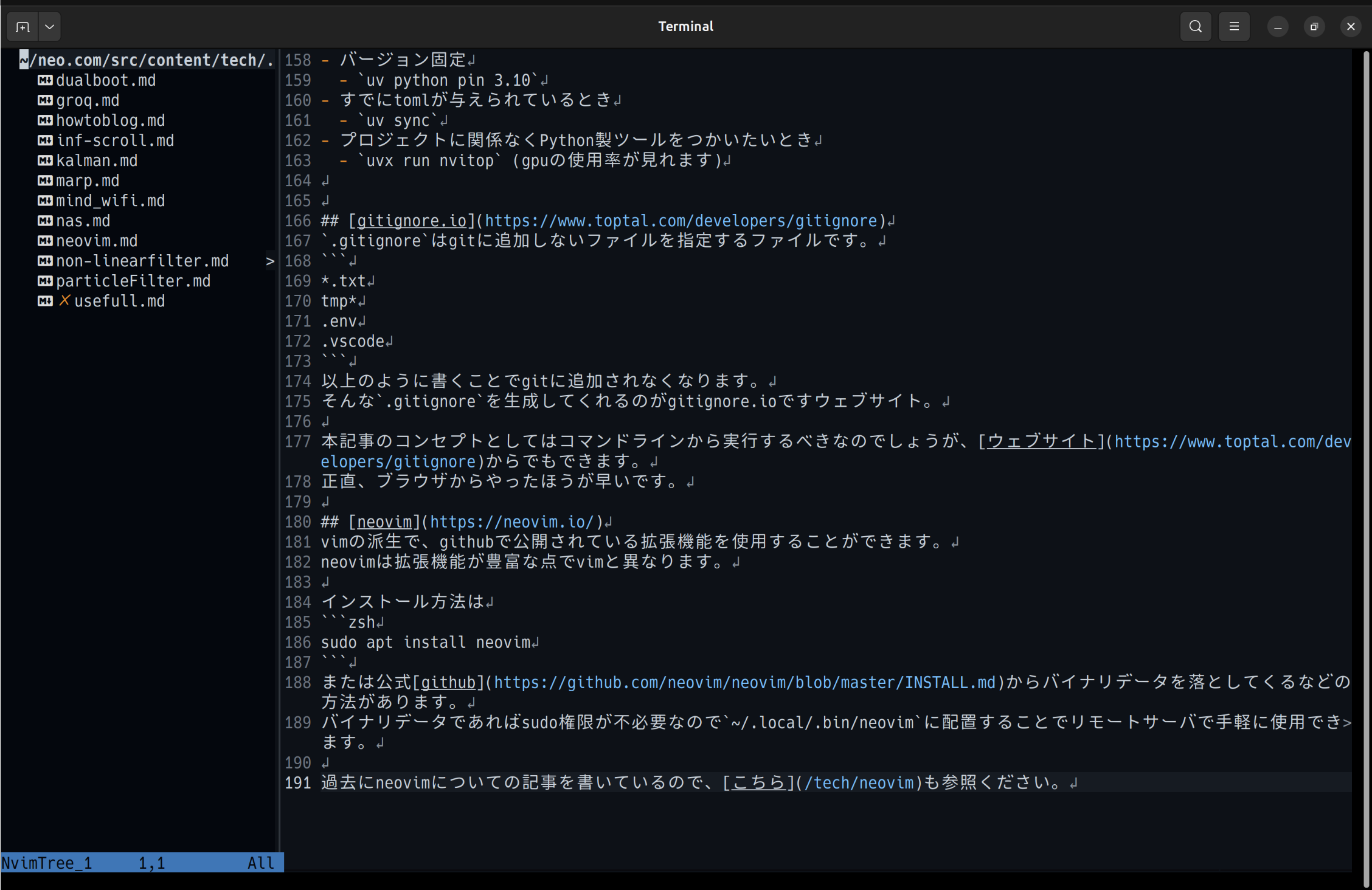Image resolution: width=1372 pixels, height=890 pixels.
Task: Click the ウェブサイト link on line 177
Action: click(x=1040, y=441)
